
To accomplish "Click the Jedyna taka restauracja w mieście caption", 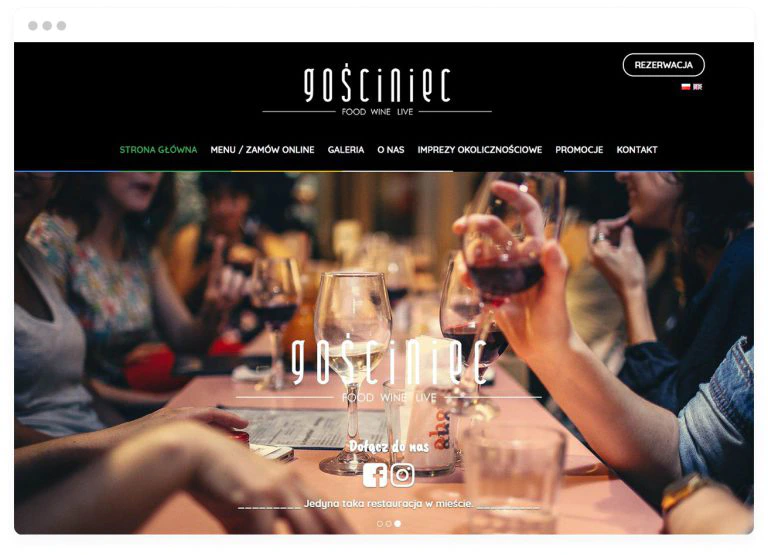I will pos(389,504).
